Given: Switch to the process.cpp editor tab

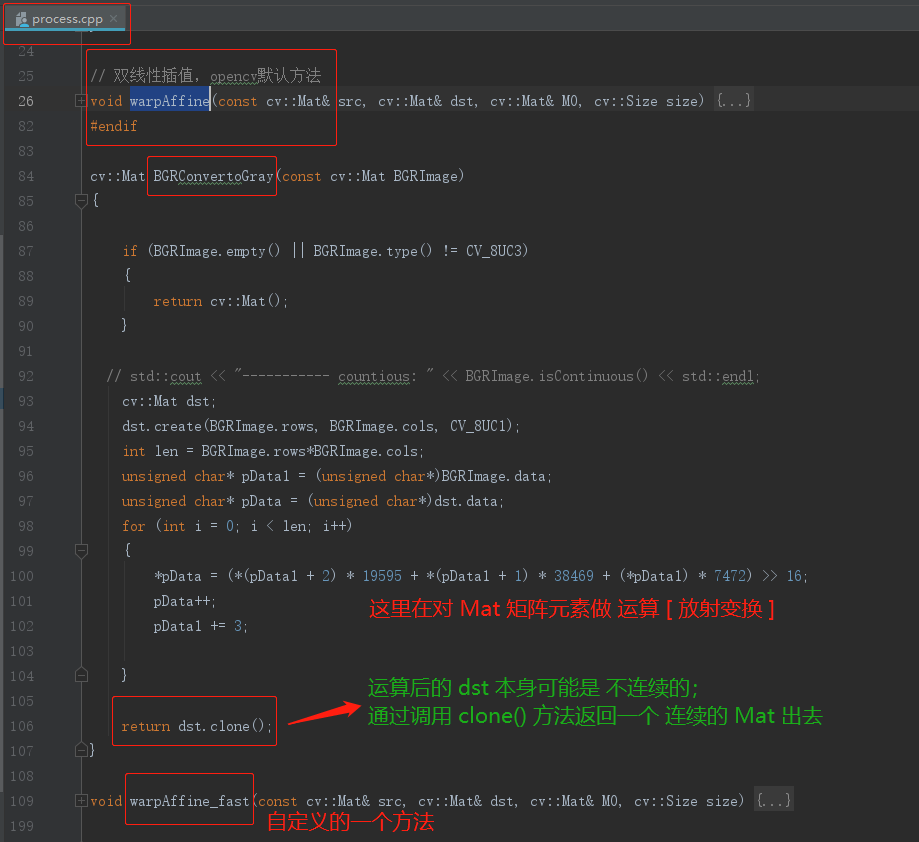Looking at the screenshot, I should (67, 19).
